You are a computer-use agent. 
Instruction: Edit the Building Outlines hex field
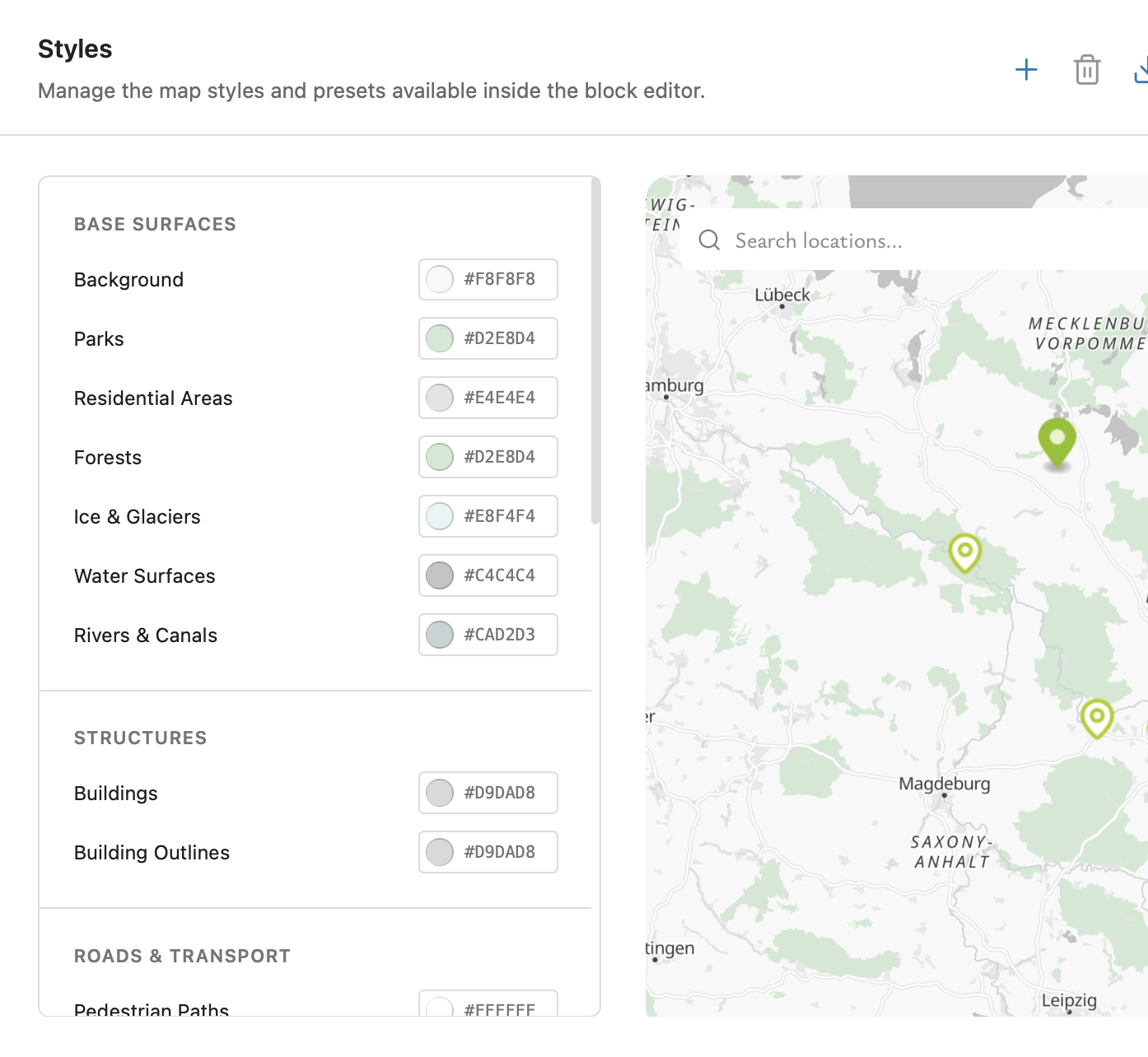(x=499, y=853)
